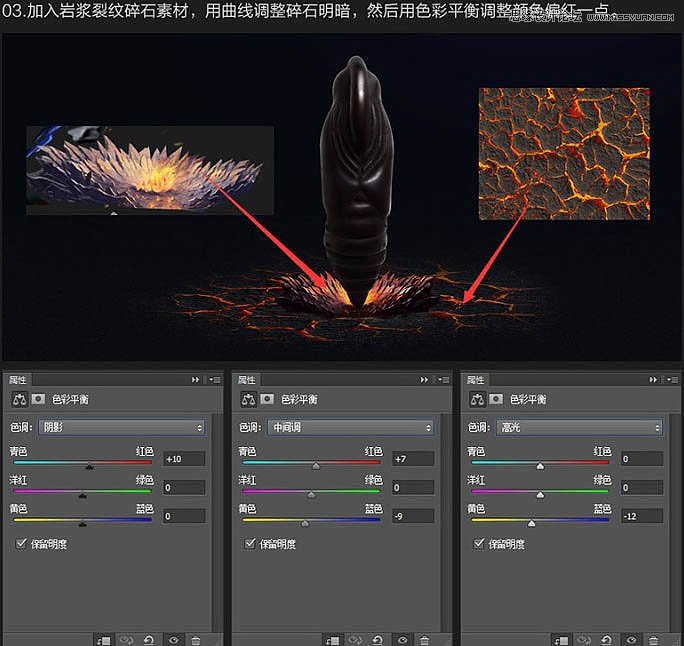Viewport: 684px width, 646px height.
Task: Delete adjustment layer via trash in Shadows panel
Action: coord(196,640)
